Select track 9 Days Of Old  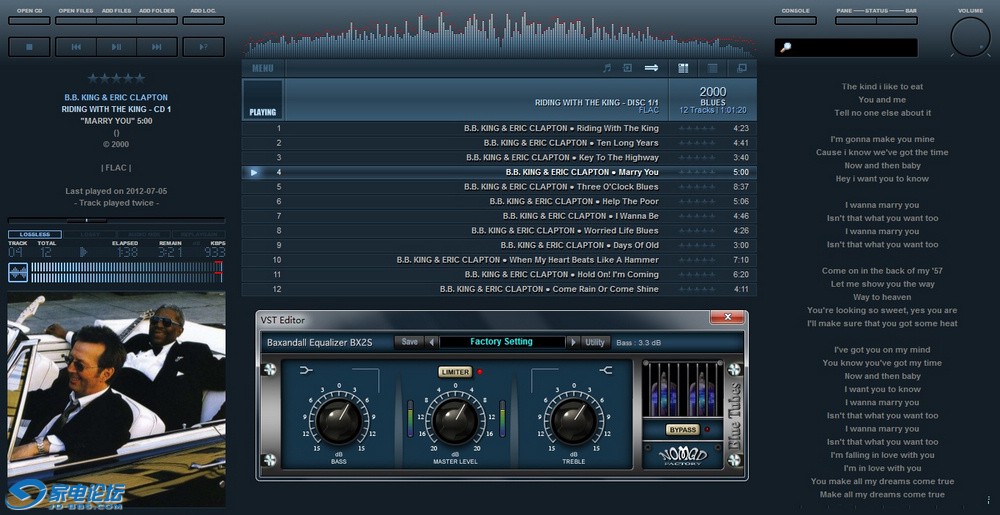pyautogui.click(x=499, y=245)
